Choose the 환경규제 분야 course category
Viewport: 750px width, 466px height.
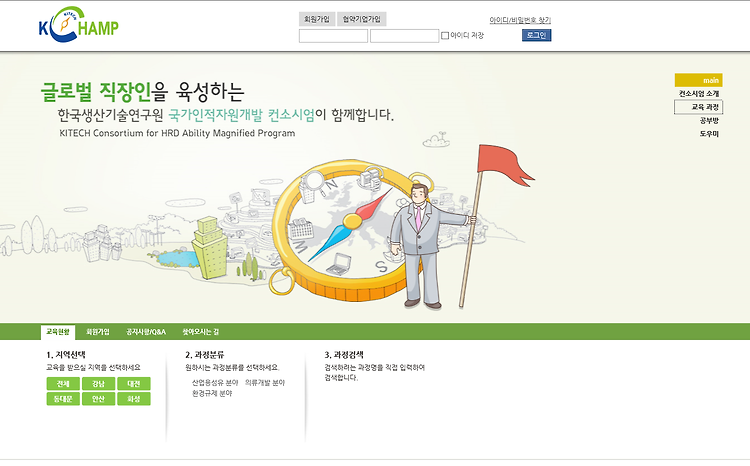(212, 393)
